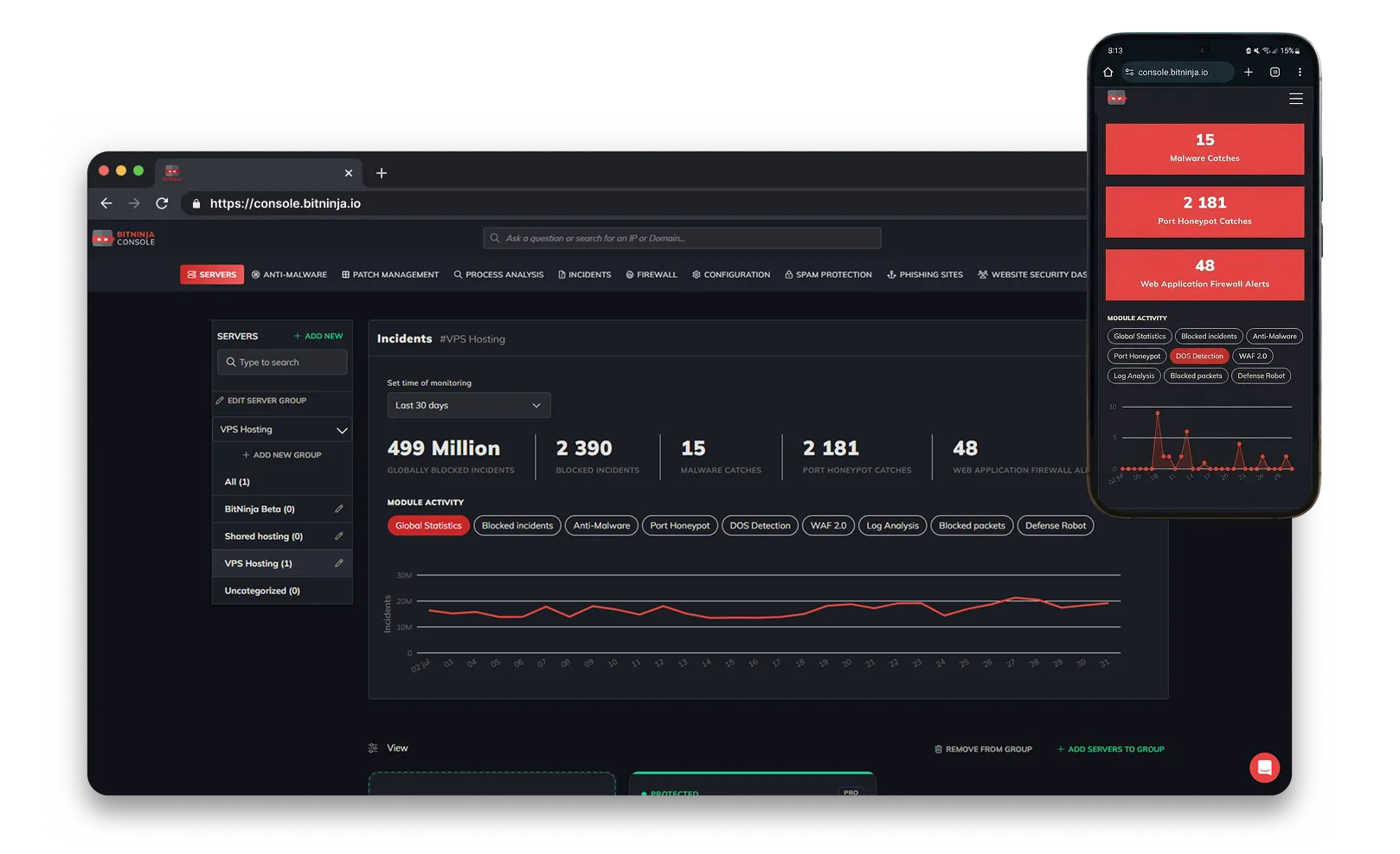The height and width of the screenshot is (854, 1400).
Task: Tap DOS Detection chip on phone
Action: tap(1199, 356)
